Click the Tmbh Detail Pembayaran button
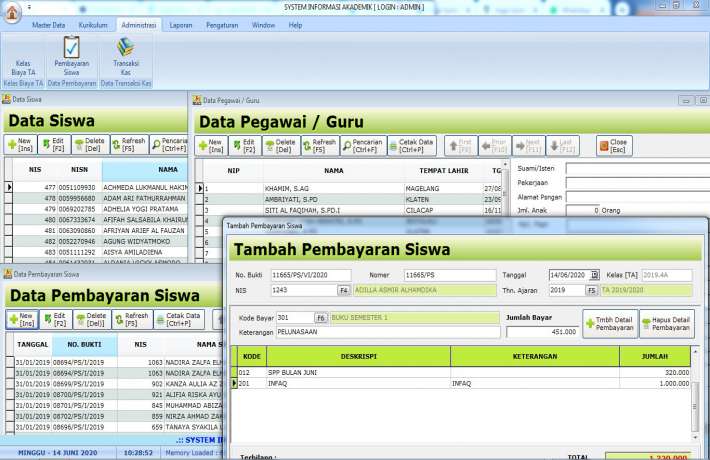 point(609,323)
